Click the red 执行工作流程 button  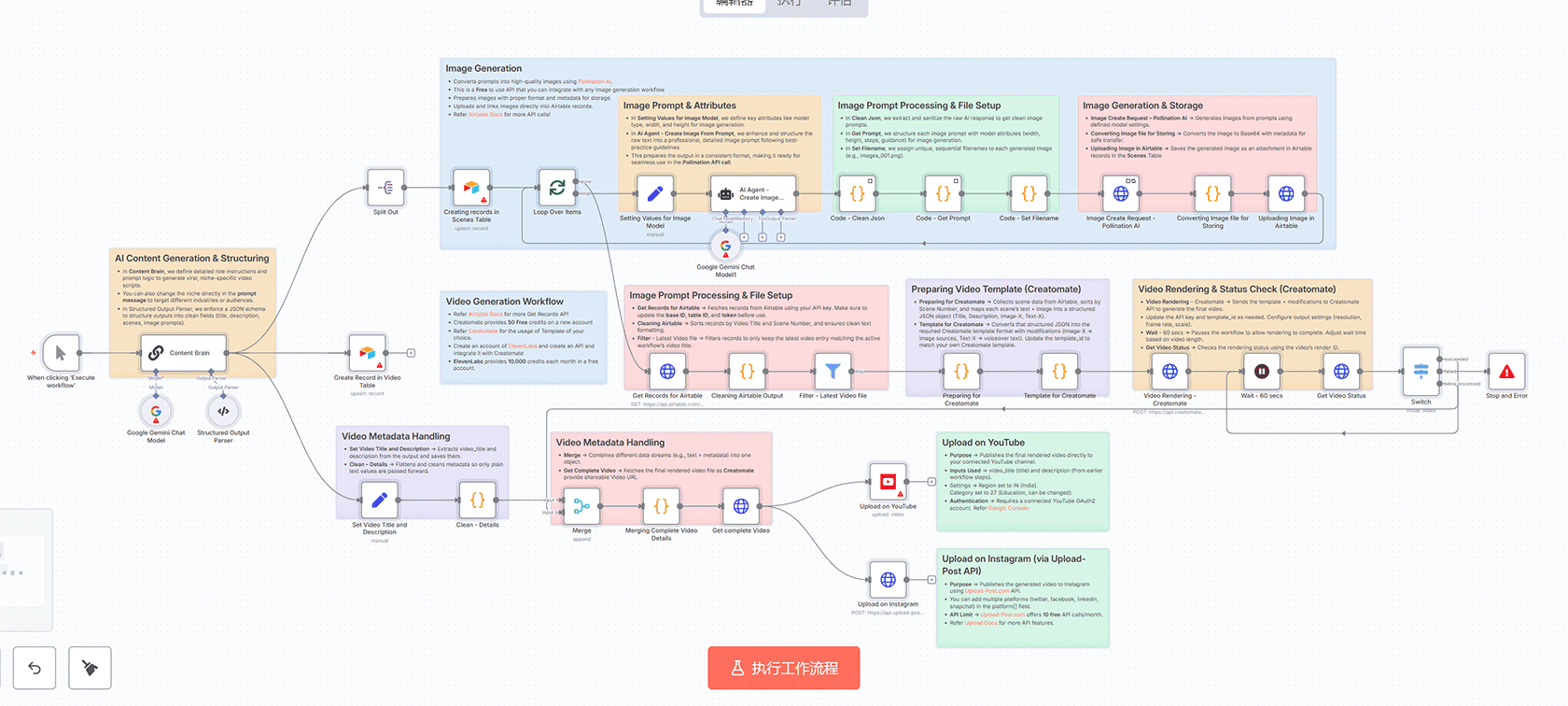click(783, 668)
